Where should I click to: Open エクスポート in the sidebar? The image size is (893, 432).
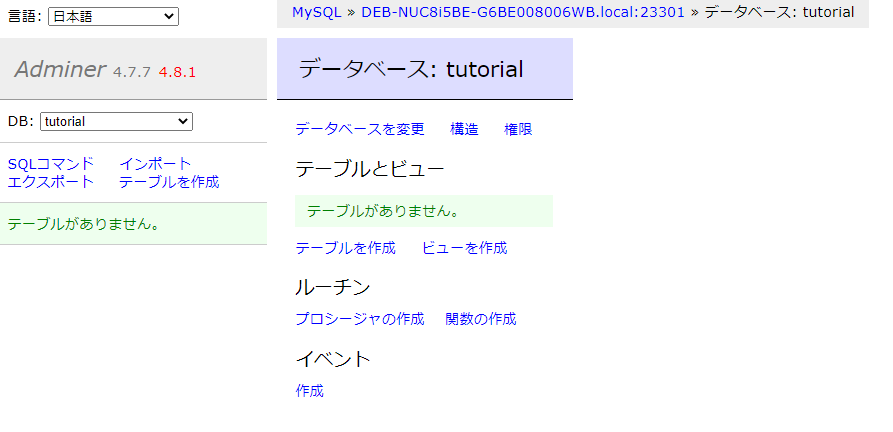[51, 182]
